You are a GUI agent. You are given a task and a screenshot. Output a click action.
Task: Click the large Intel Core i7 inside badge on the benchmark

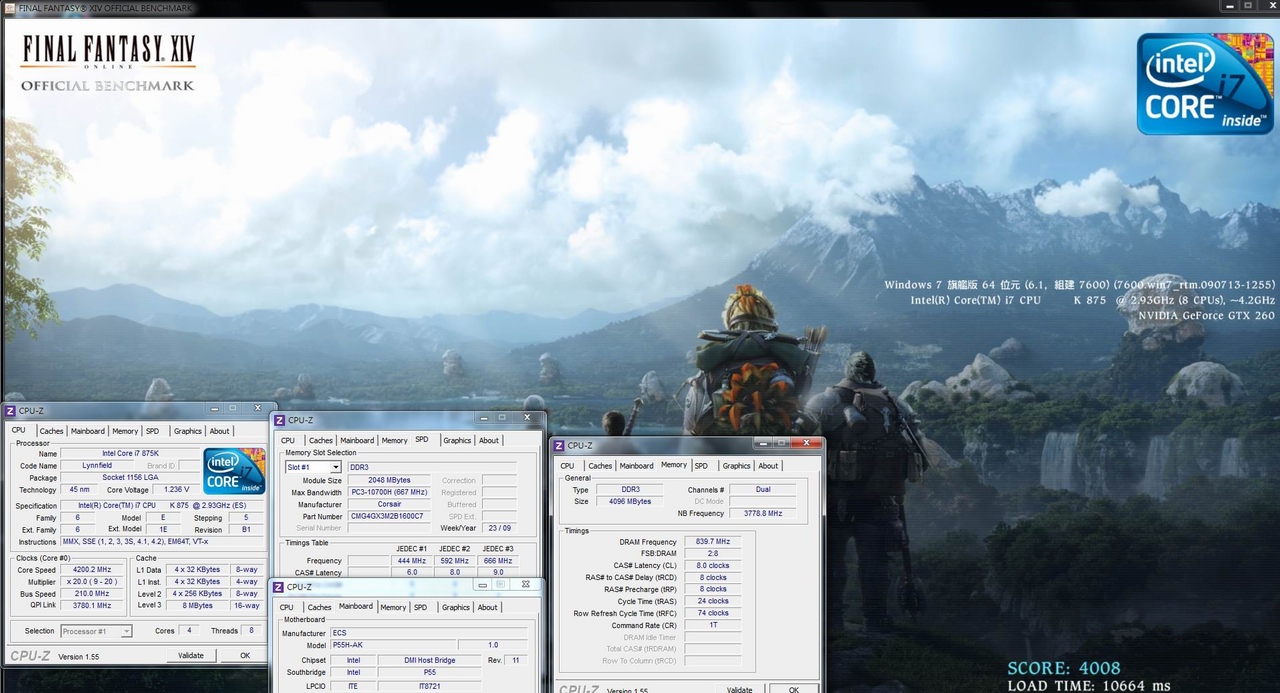1204,84
